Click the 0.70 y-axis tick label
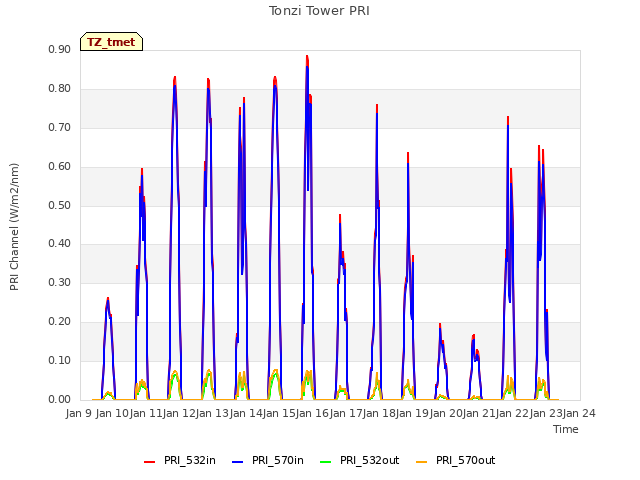Image resolution: width=640 pixels, height=480 pixels. 60,127
